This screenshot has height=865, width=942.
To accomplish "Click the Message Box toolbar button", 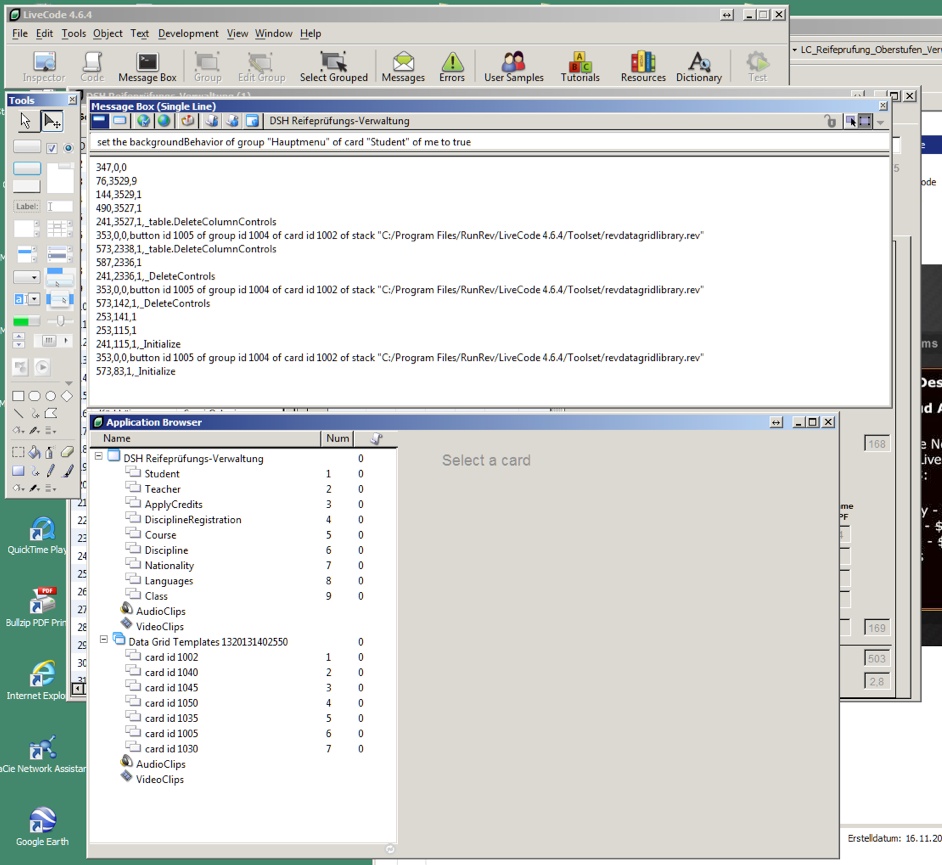I will pyautogui.click(x=147, y=67).
